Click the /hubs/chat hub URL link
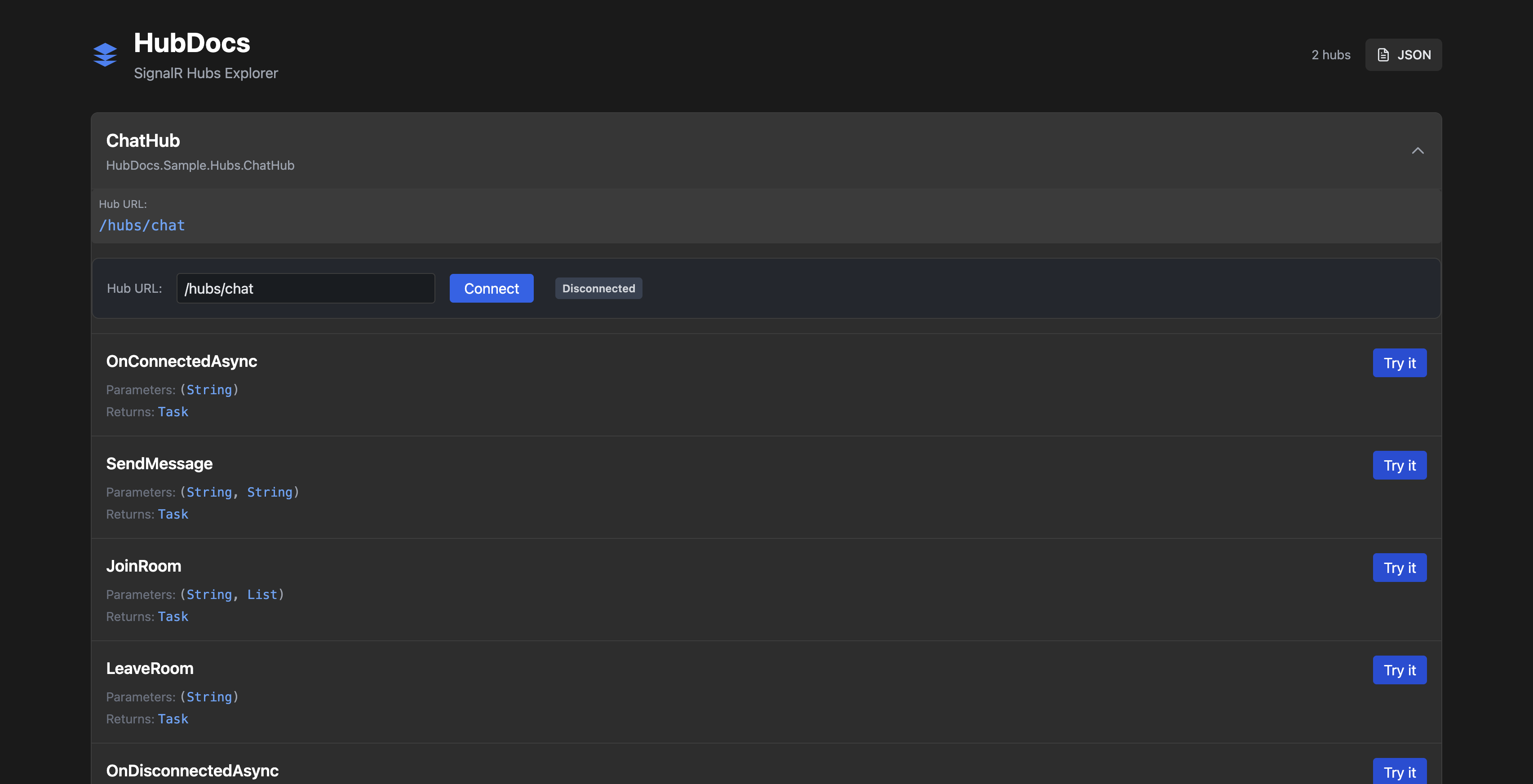Viewport: 1533px width, 784px height. coord(142,225)
